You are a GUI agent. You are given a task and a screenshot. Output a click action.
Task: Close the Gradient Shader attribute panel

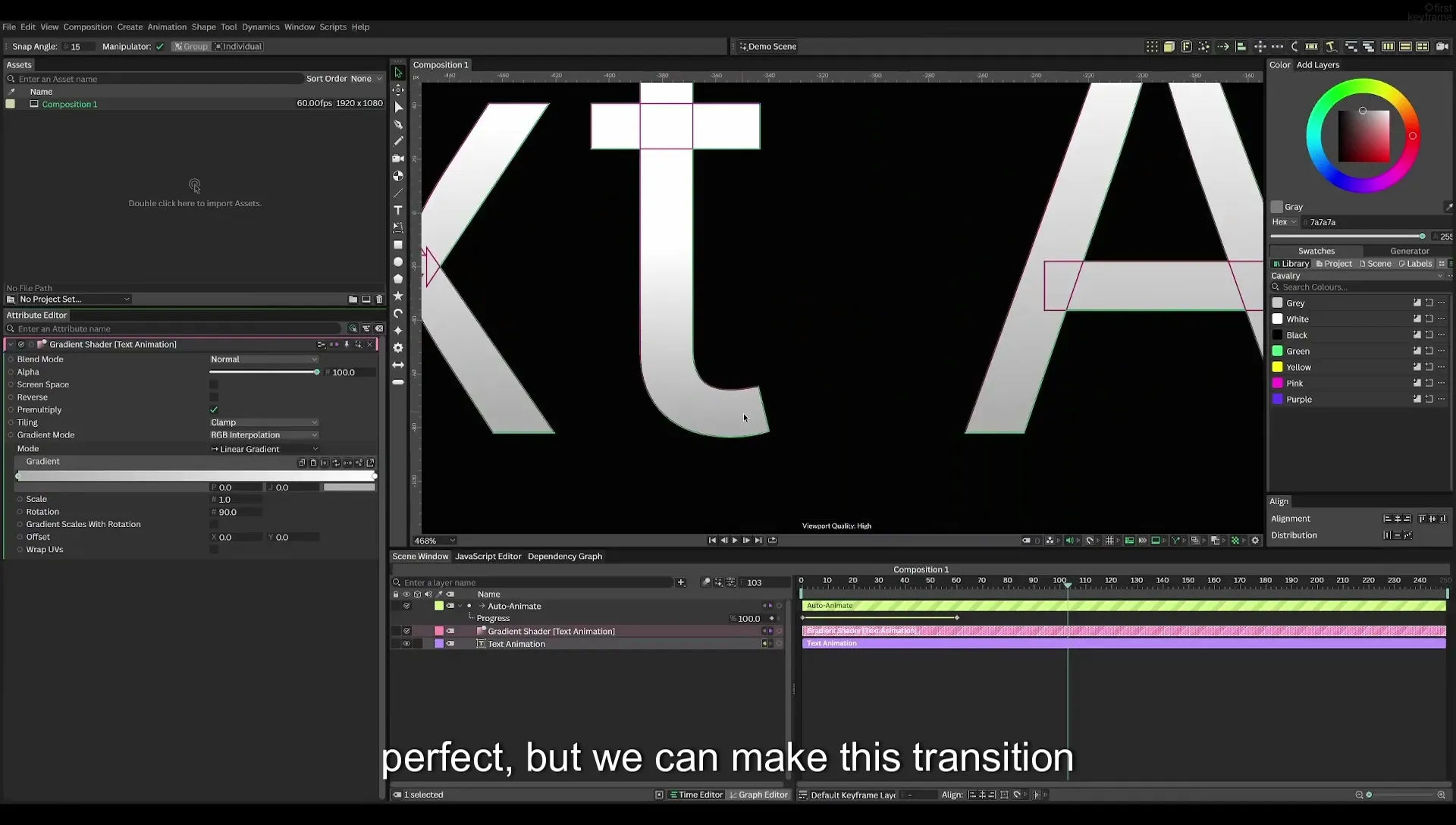pyautogui.click(x=370, y=344)
